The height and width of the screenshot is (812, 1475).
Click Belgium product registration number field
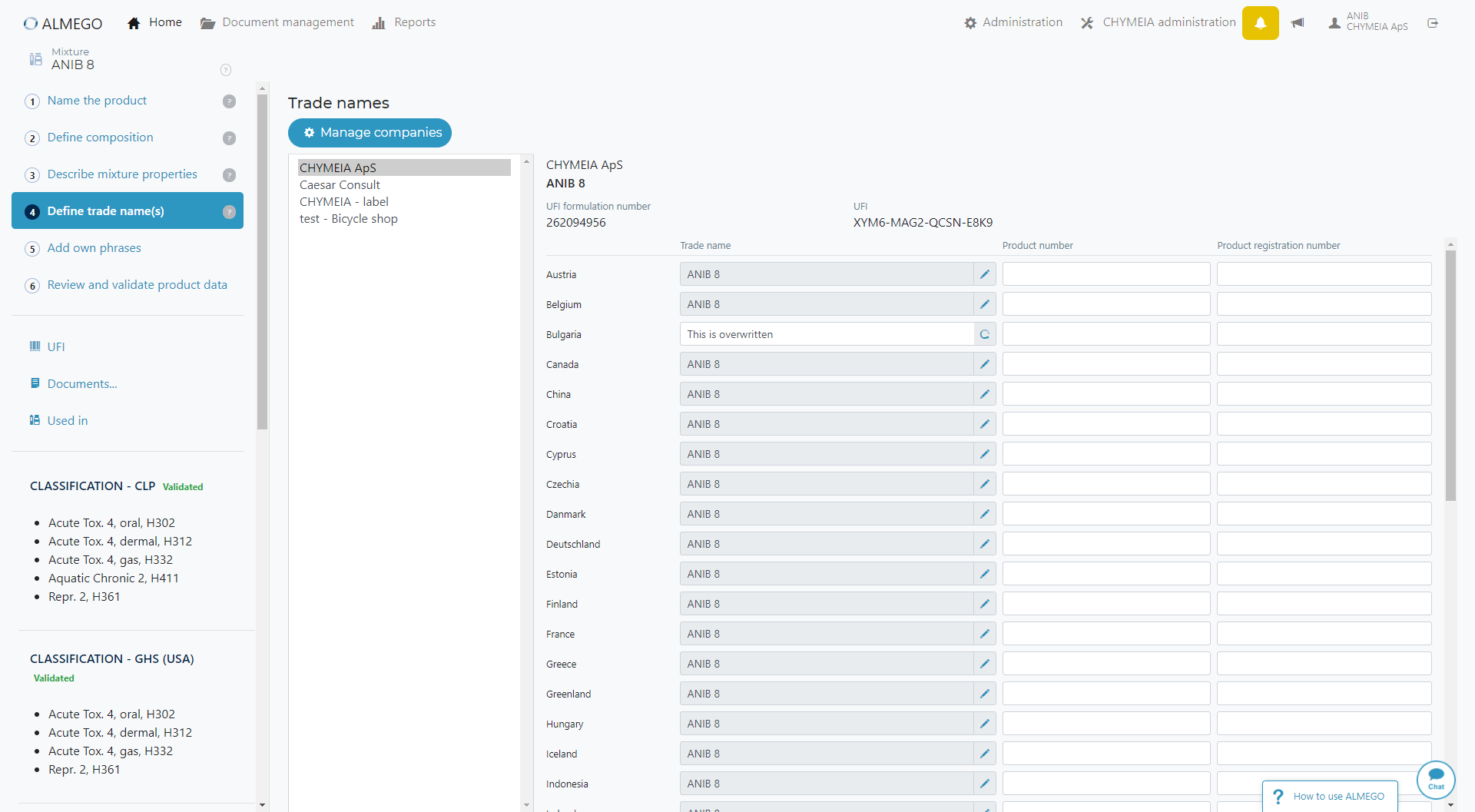(x=1324, y=304)
